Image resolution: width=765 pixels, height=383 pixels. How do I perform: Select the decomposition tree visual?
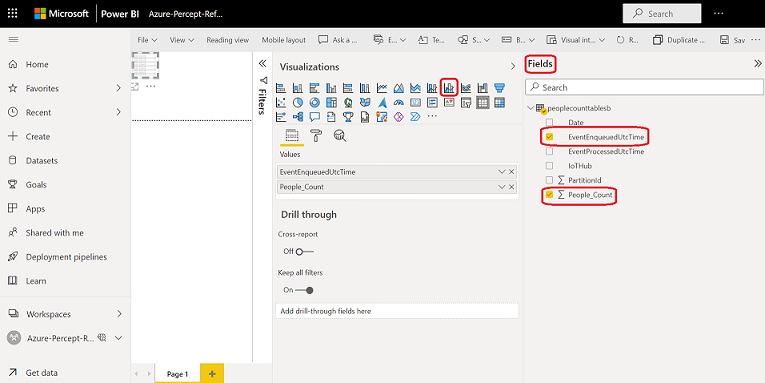298,117
